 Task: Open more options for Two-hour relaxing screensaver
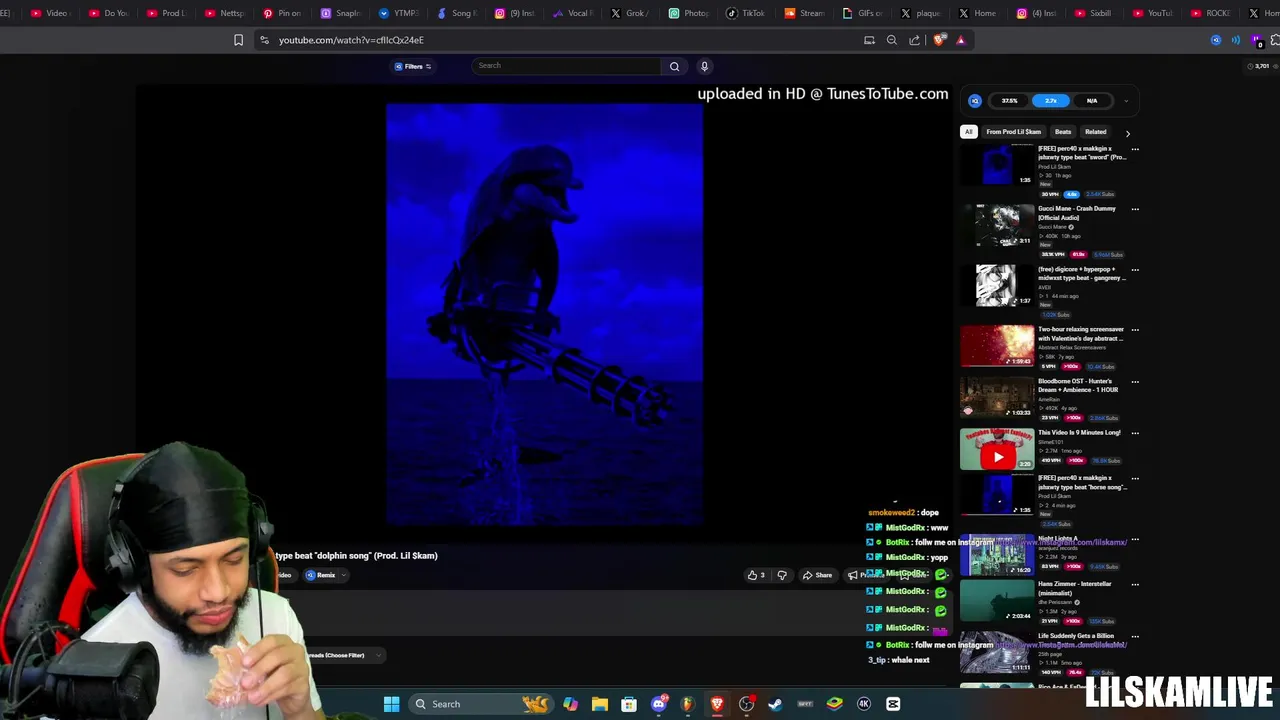point(1135,329)
